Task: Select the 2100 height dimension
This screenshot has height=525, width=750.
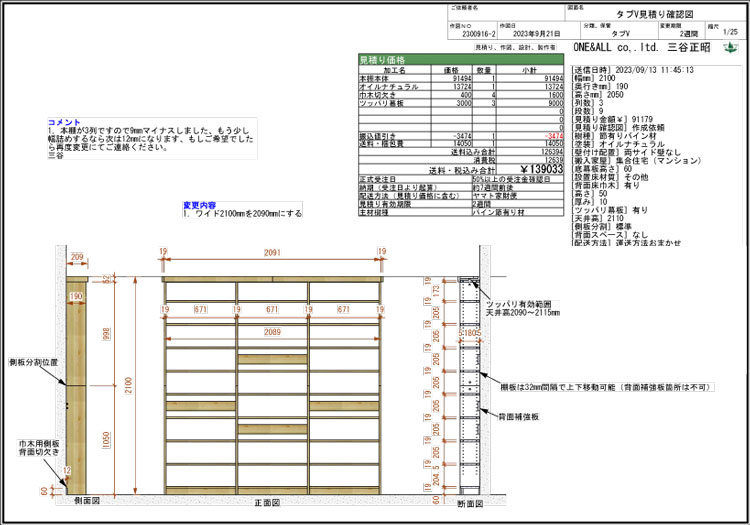Action: pos(128,385)
